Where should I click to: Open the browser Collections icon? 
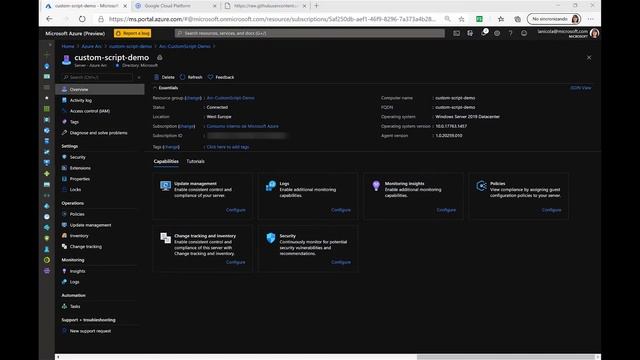pos(517,19)
